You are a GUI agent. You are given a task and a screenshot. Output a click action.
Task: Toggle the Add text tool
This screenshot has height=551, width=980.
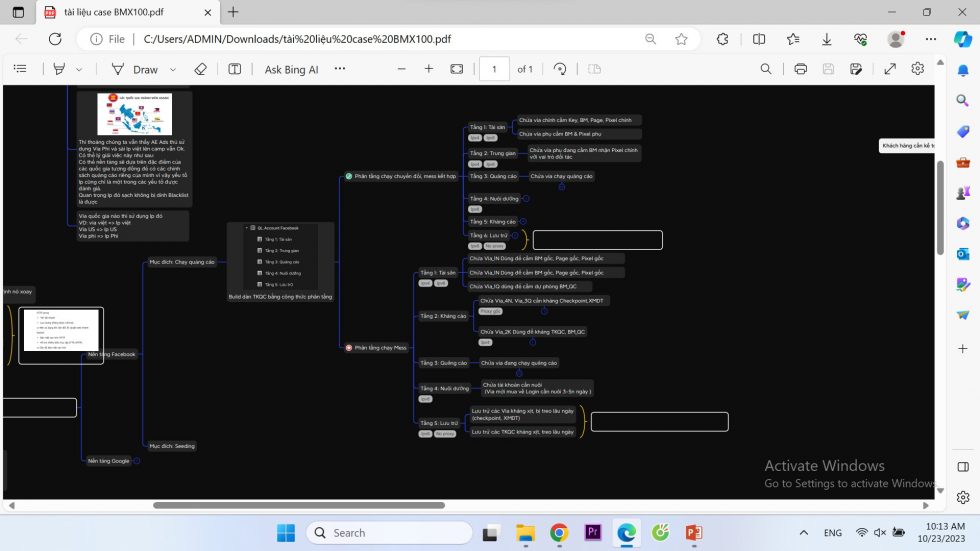coord(235,69)
